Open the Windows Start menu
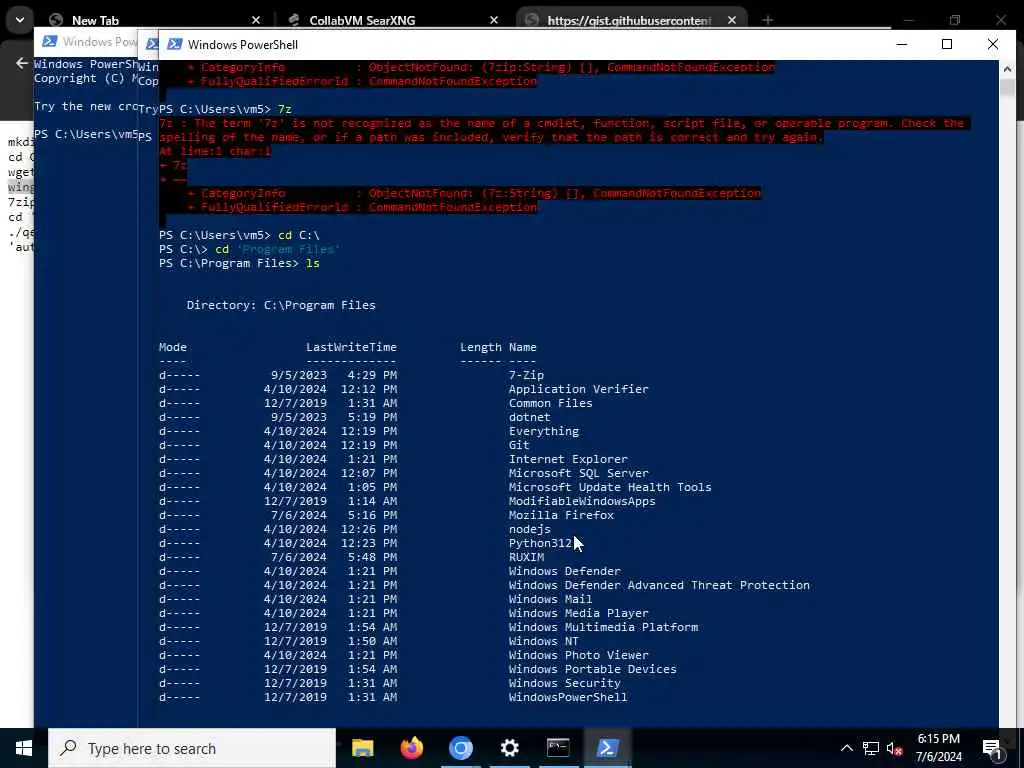This screenshot has width=1024, height=768. pyautogui.click(x=24, y=748)
